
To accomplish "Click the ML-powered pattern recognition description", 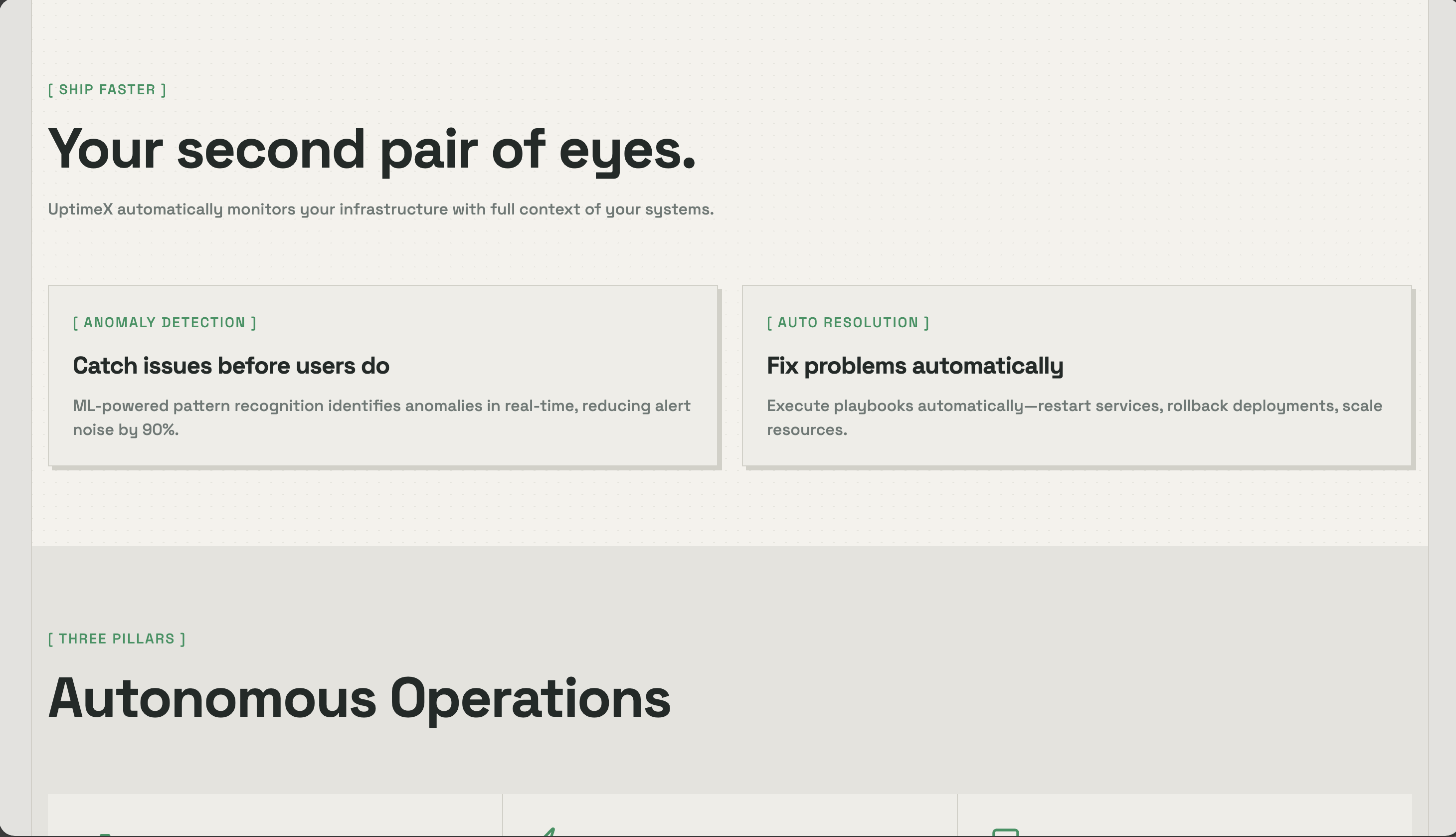I will pyautogui.click(x=381, y=406).
